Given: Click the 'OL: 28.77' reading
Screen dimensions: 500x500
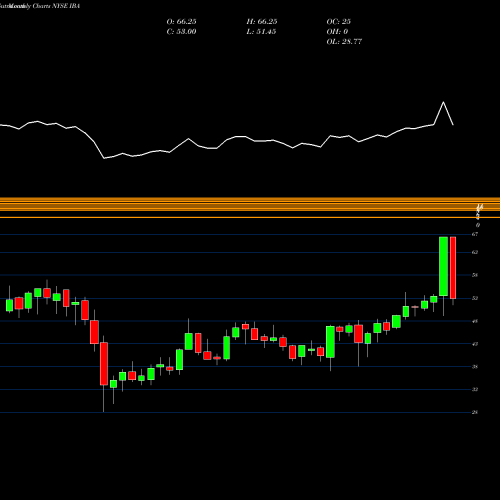Looking at the screenshot, I should point(344,42).
